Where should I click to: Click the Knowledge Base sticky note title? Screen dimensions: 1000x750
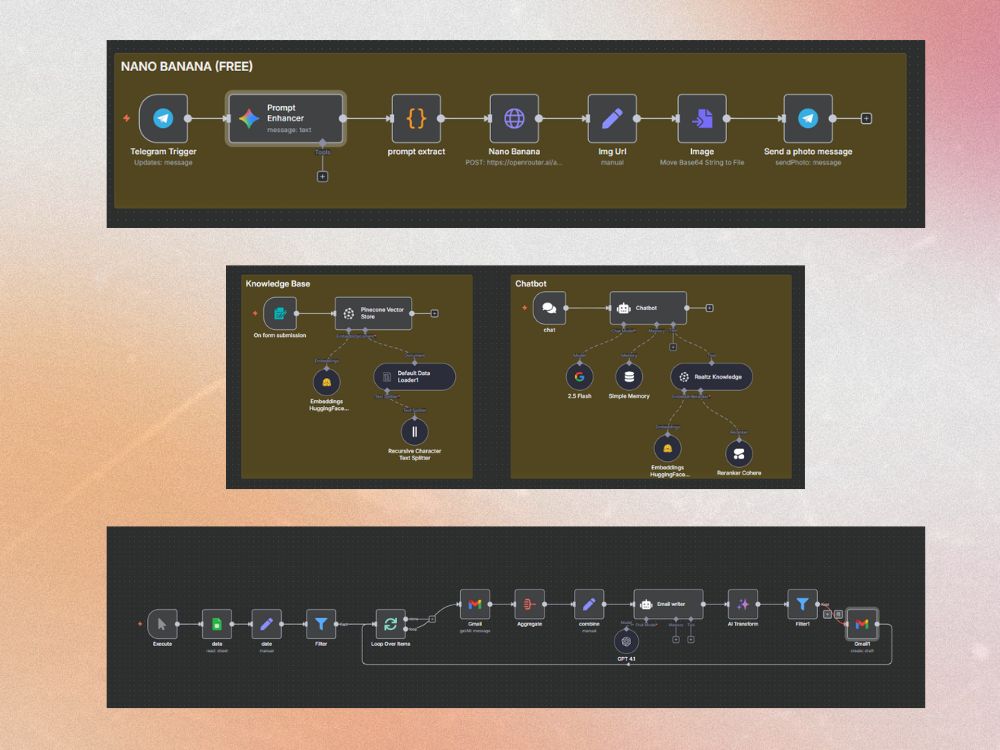[277, 284]
